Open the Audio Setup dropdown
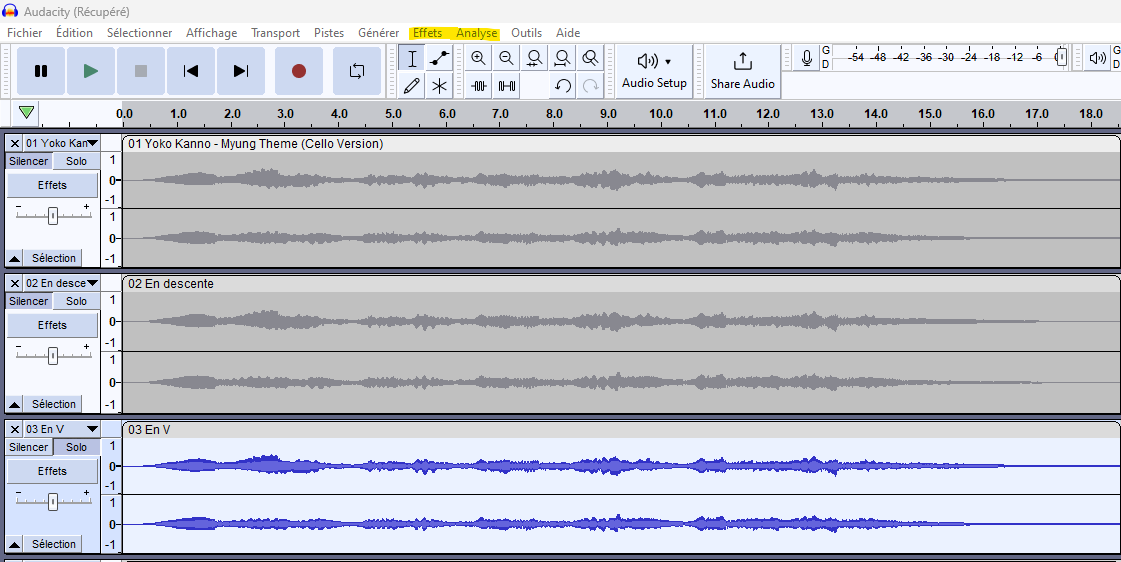Viewport: 1121px width, 562px height. pyautogui.click(x=654, y=71)
